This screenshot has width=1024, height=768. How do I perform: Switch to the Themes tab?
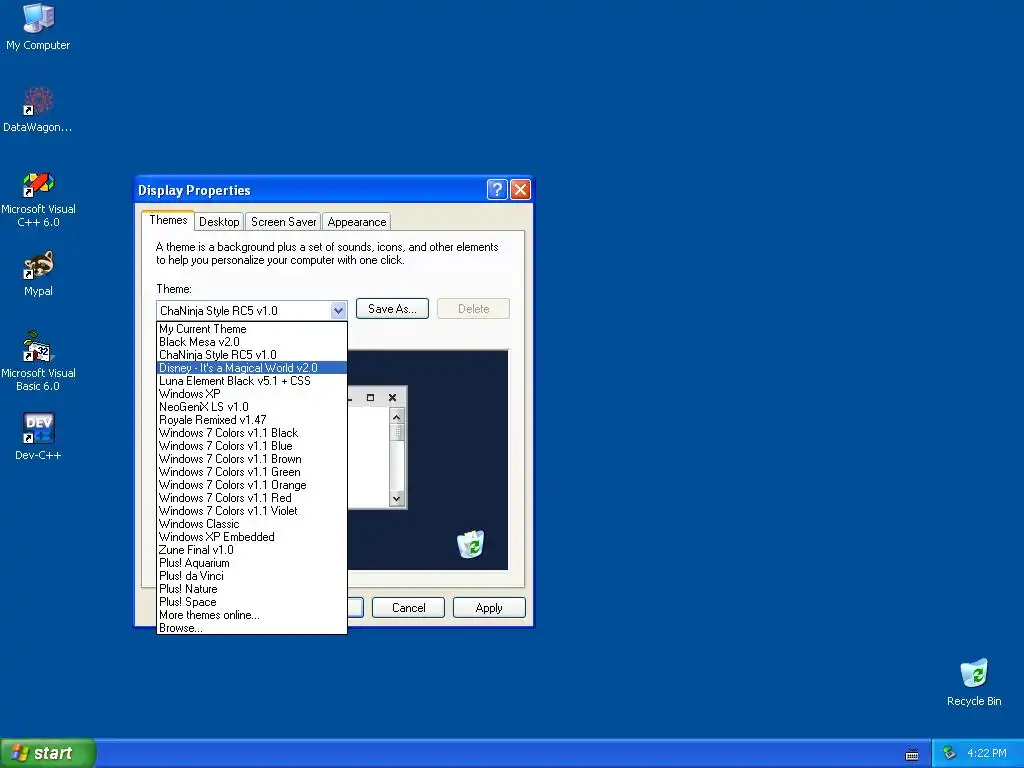click(168, 220)
